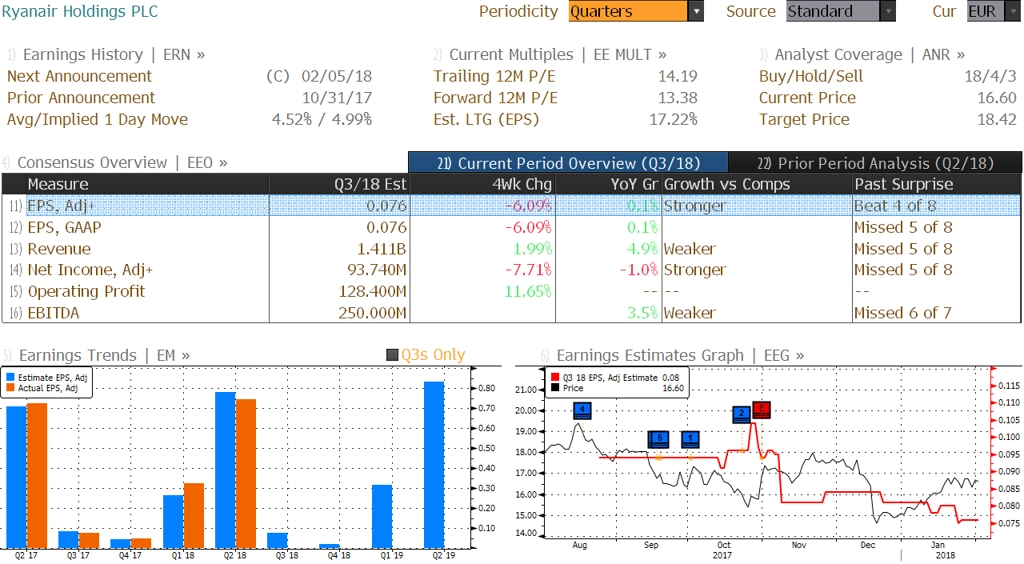Click the blue marker 4 on estimates graph
This screenshot has width=1024, height=564.
(x=582, y=411)
